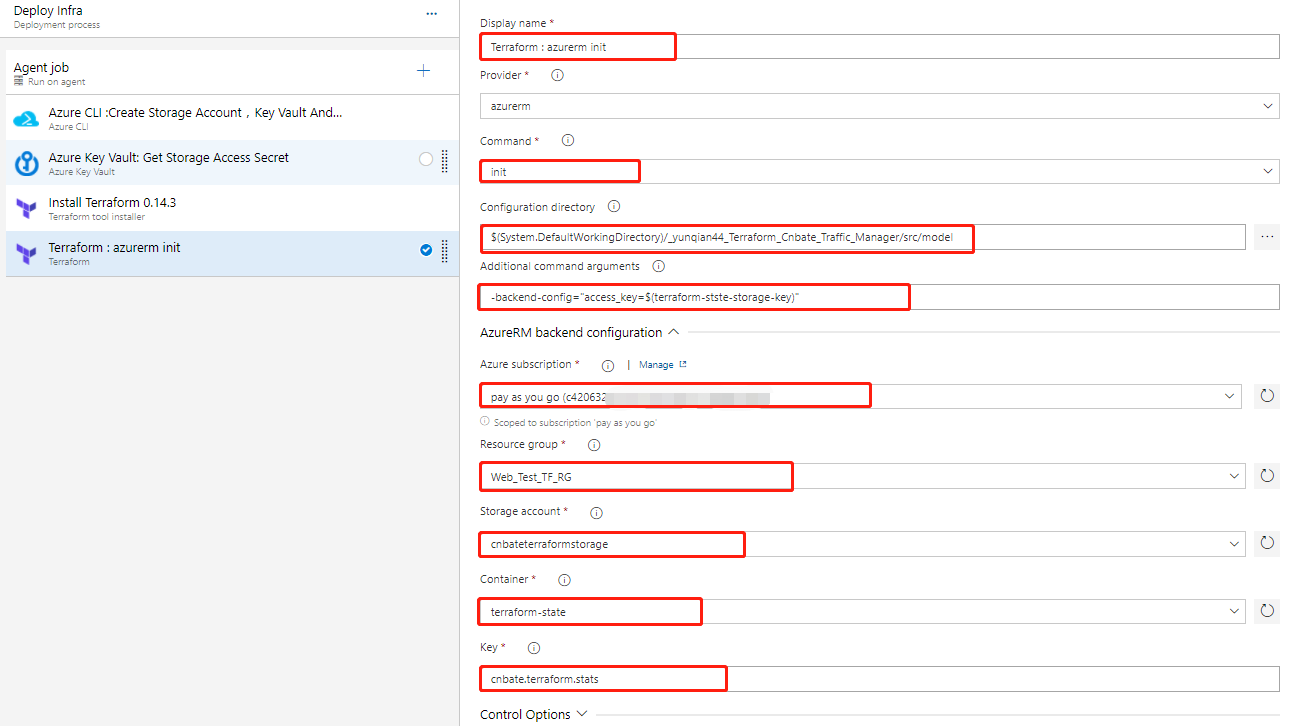The height and width of the screenshot is (726, 1315).
Task: Show info for the Provider field
Action: [558, 75]
